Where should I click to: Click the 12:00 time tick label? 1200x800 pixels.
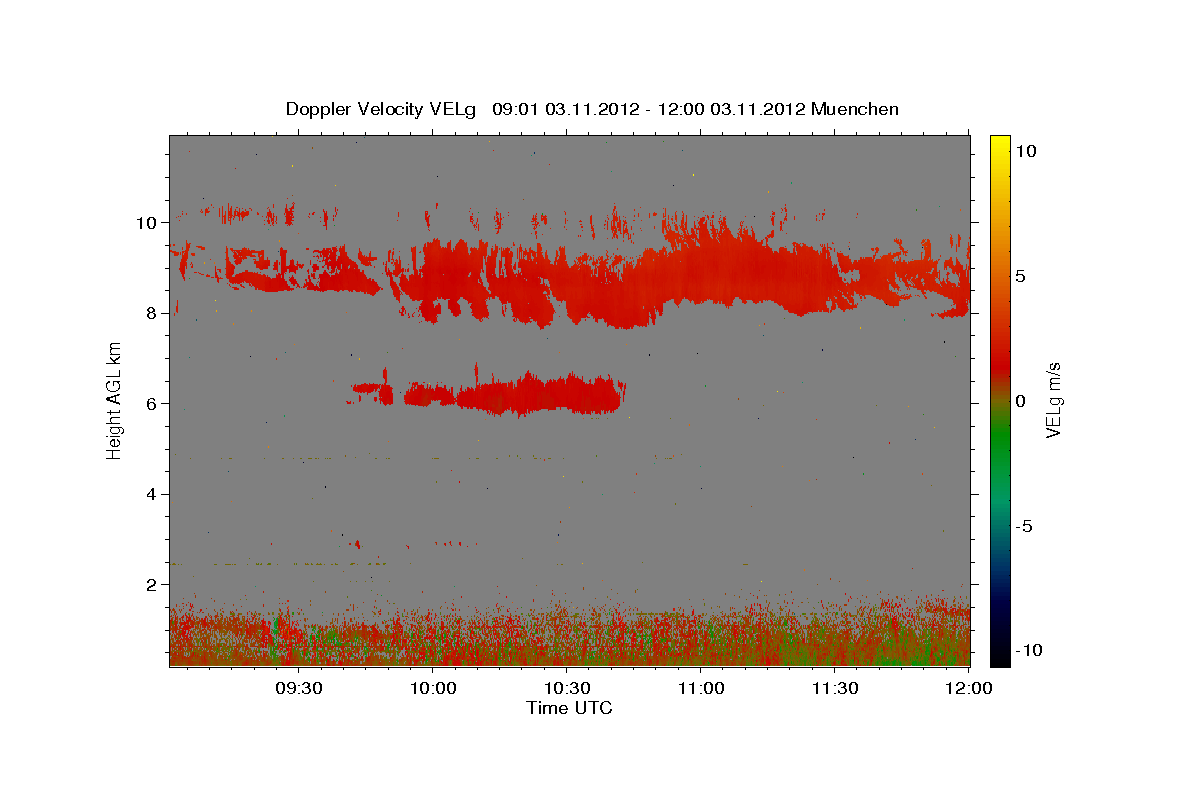coord(968,688)
